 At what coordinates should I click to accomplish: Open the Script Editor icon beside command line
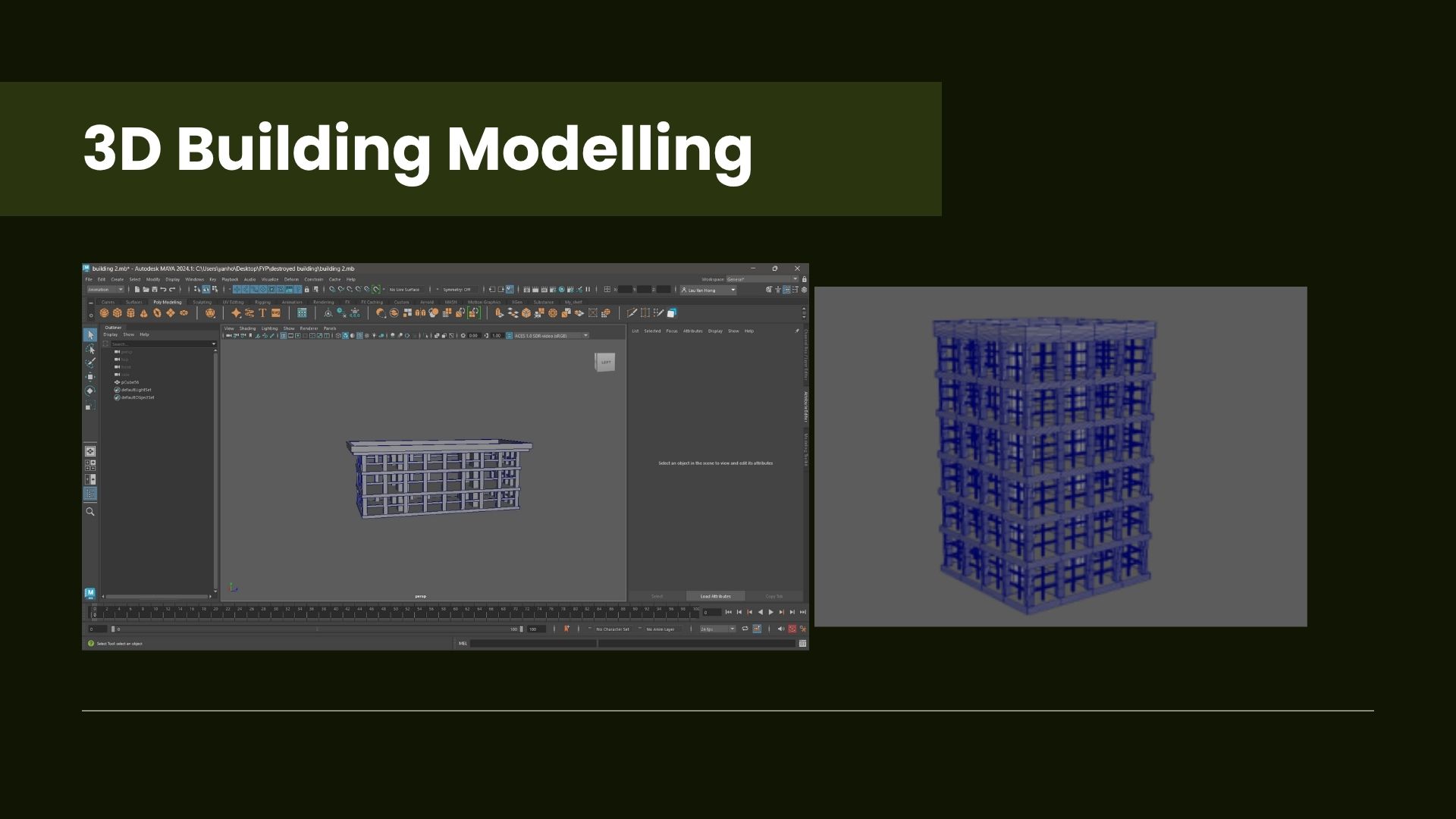[x=802, y=644]
